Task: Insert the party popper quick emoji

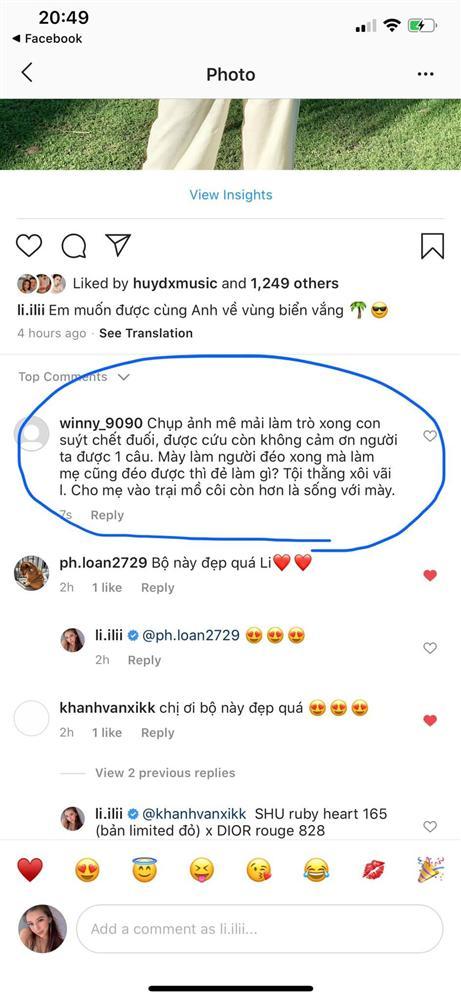Action: tap(431, 869)
